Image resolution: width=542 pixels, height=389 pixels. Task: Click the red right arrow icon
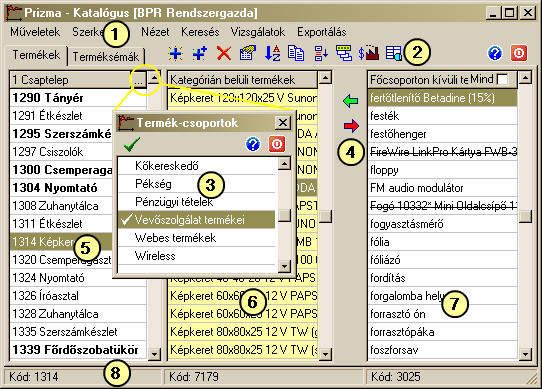point(351,126)
